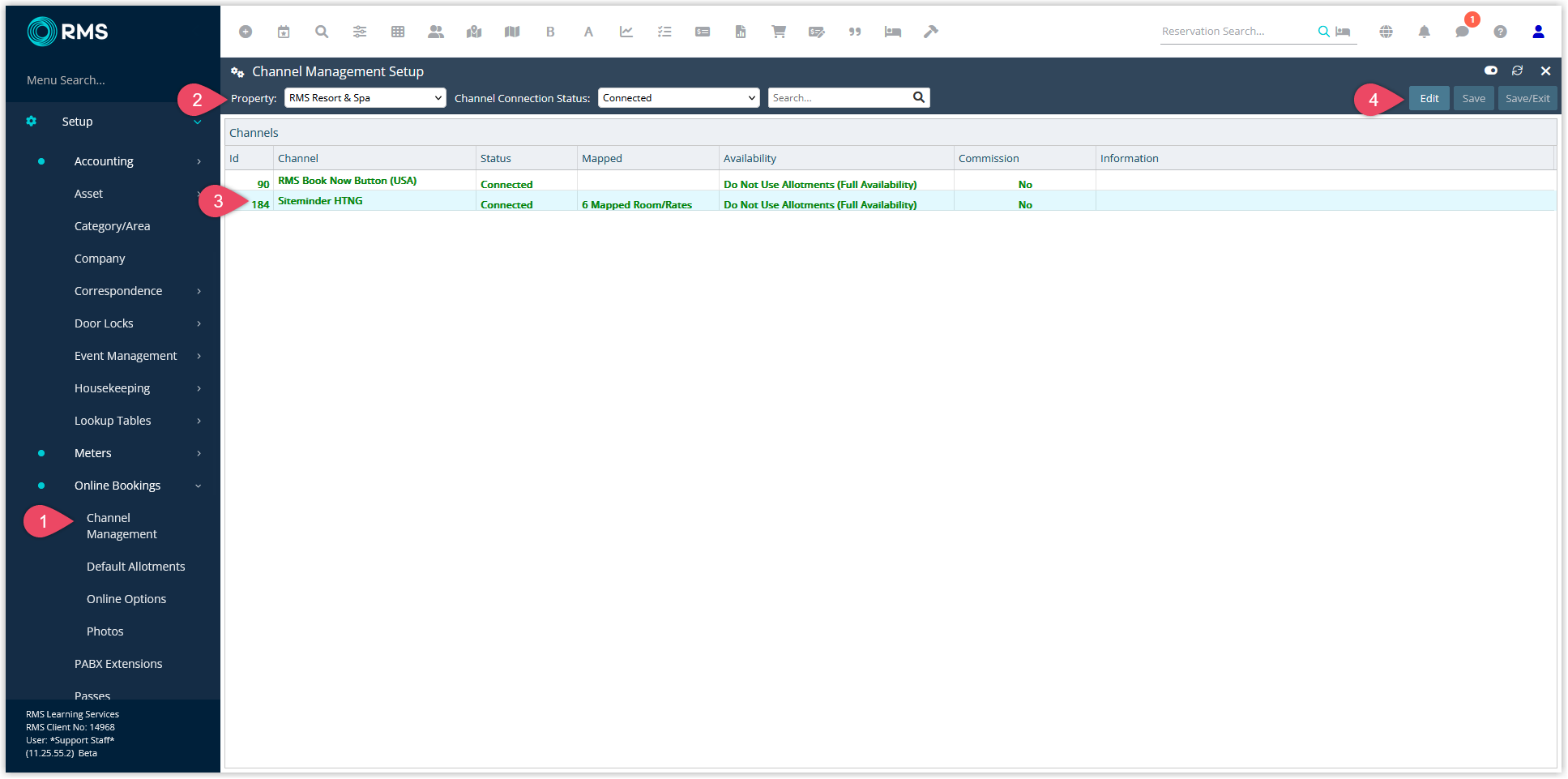Click the guests people icon
This screenshot has height=779, width=1568.
pos(436,32)
